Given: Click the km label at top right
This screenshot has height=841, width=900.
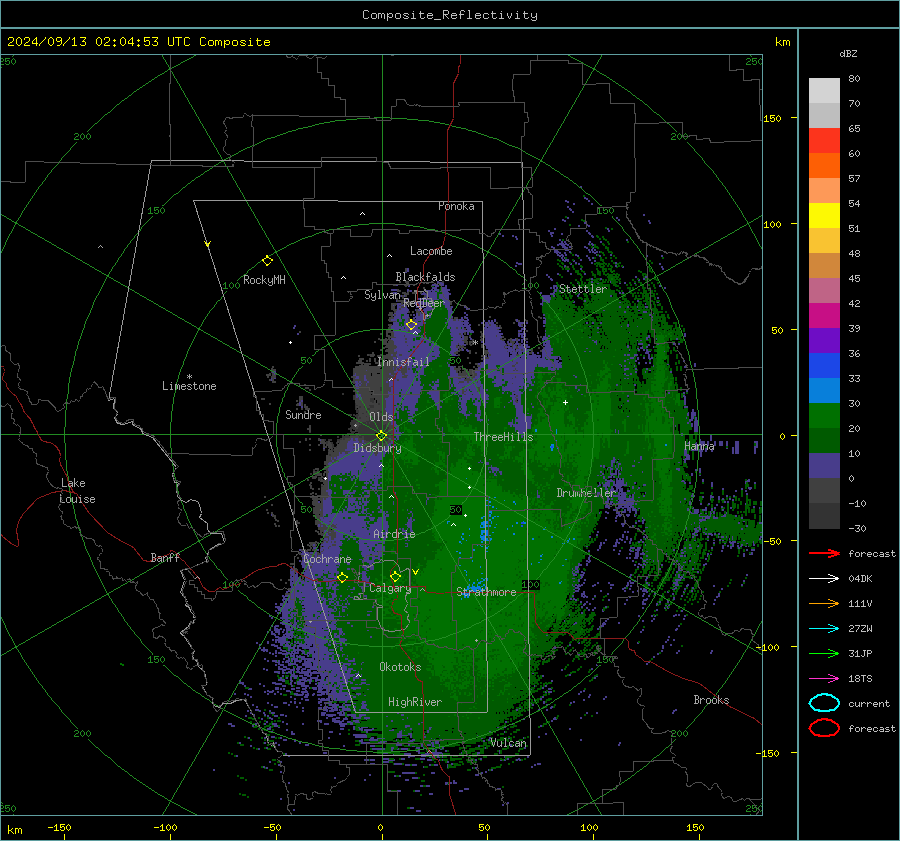Looking at the screenshot, I should click(782, 42).
